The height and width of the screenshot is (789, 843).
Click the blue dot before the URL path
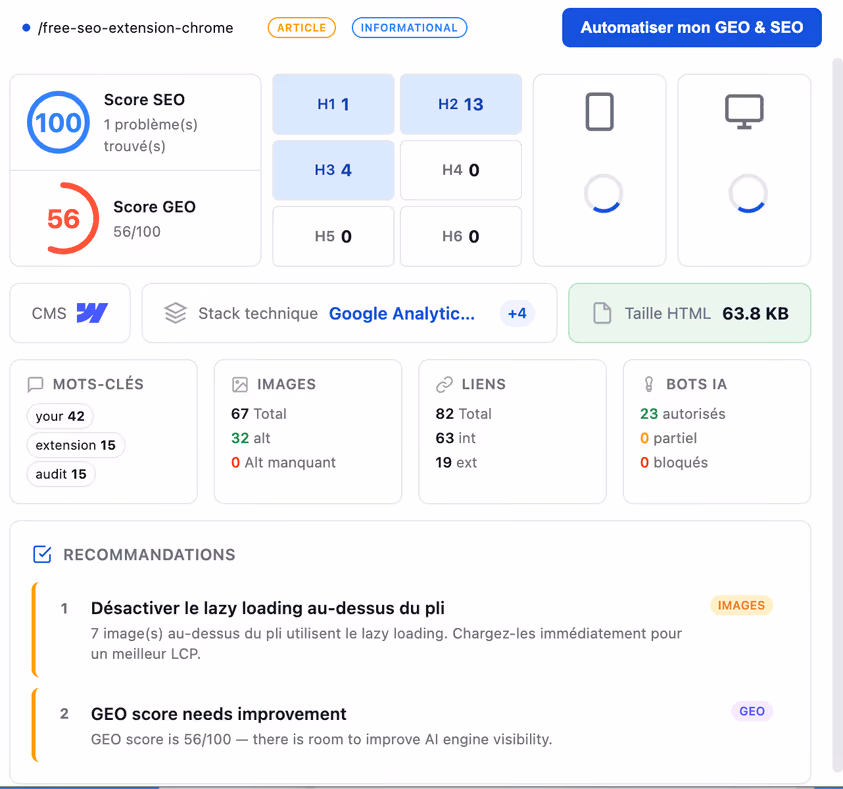click(x=26, y=28)
